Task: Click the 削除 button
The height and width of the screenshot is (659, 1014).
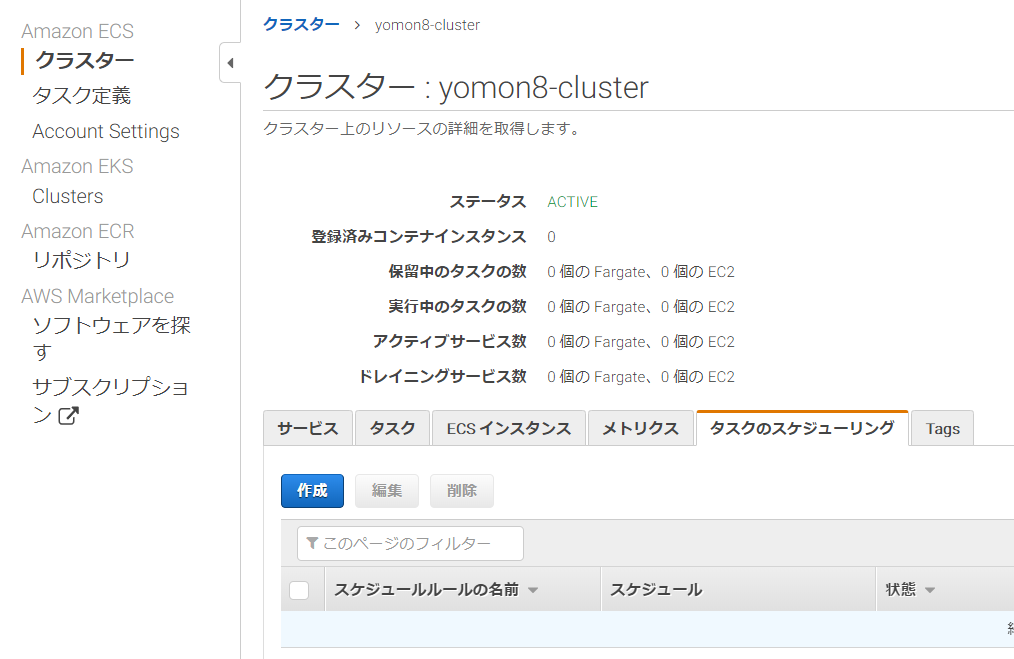Action: point(462,491)
